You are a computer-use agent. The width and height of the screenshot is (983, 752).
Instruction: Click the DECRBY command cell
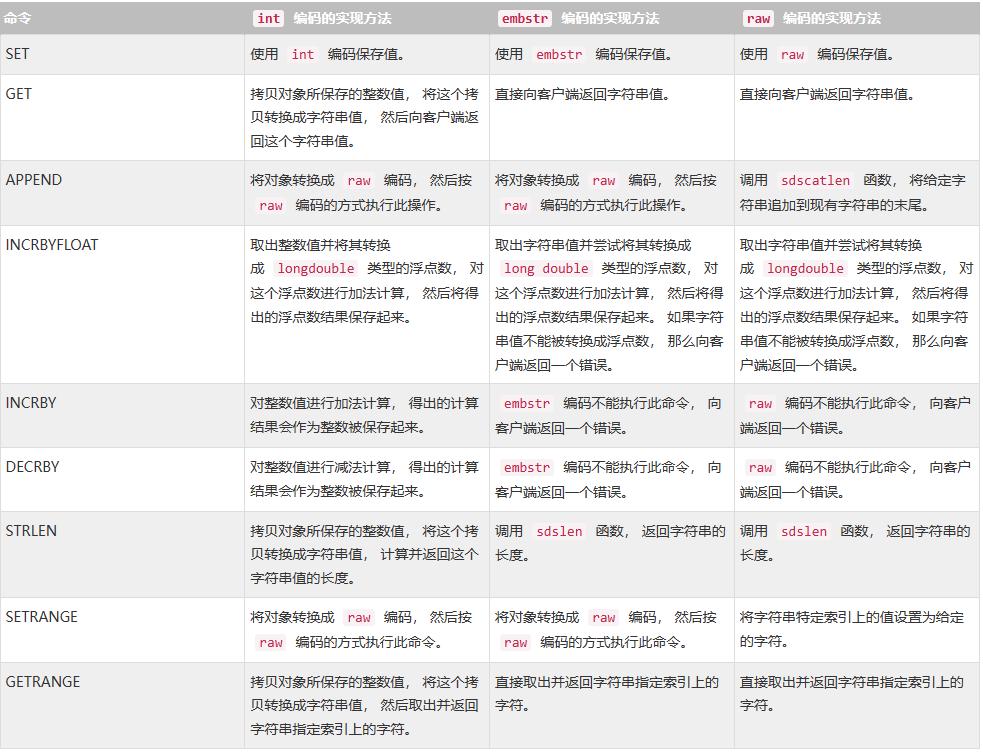tap(122, 479)
